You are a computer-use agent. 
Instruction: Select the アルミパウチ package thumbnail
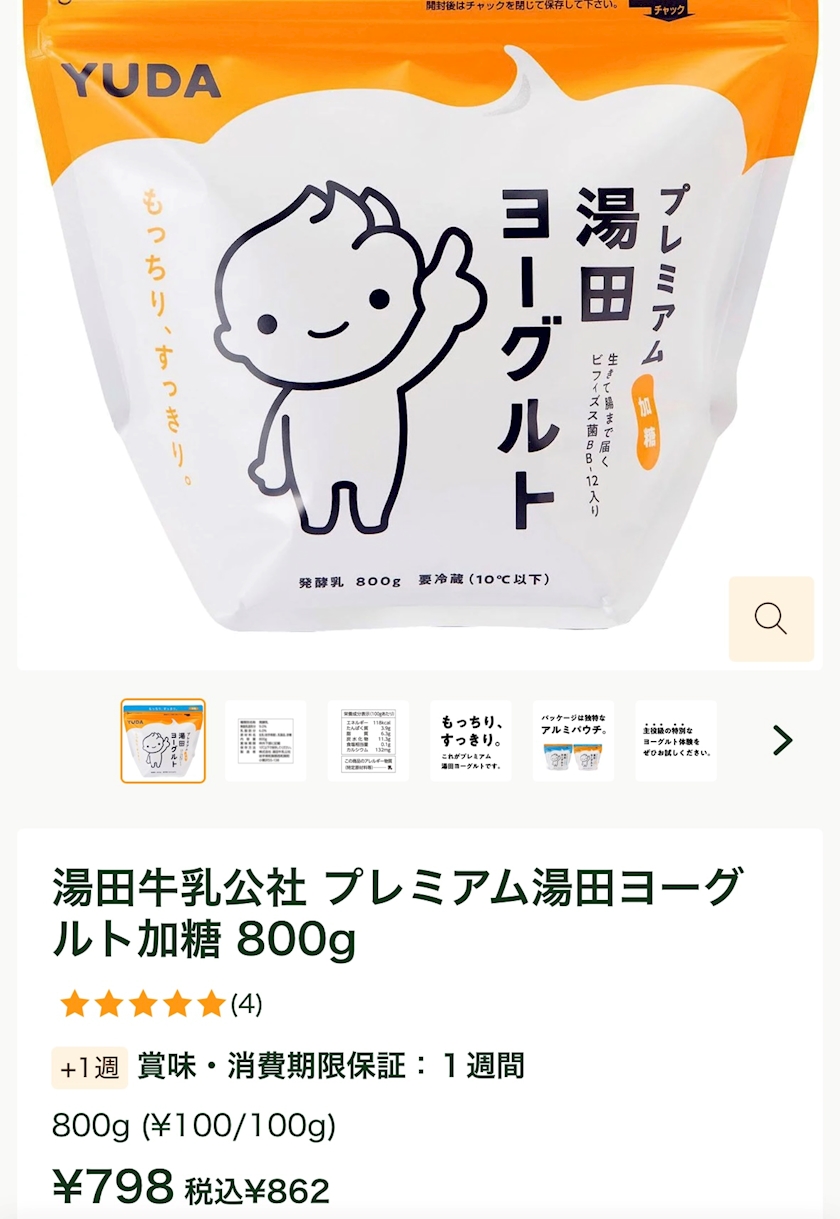point(574,741)
